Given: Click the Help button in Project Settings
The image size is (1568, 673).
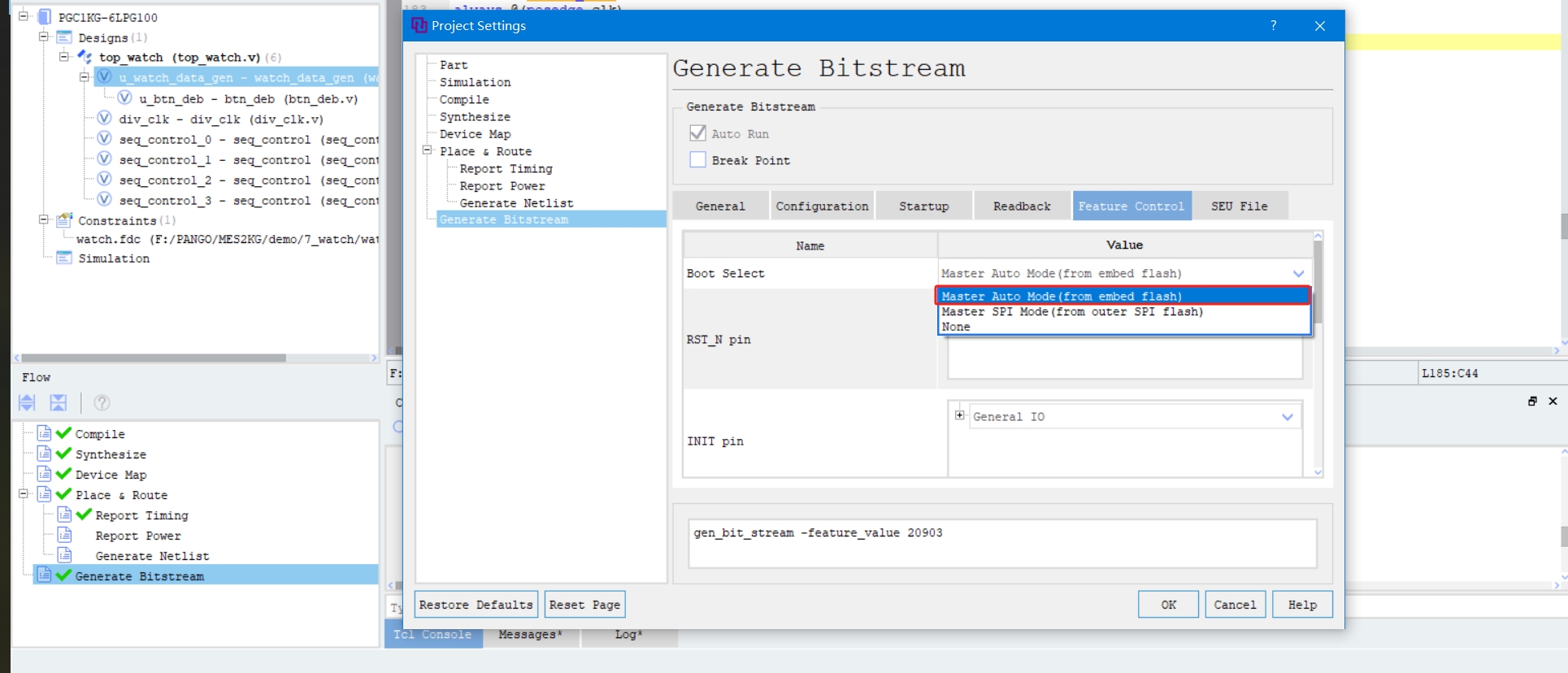Looking at the screenshot, I should (1302, 605).
